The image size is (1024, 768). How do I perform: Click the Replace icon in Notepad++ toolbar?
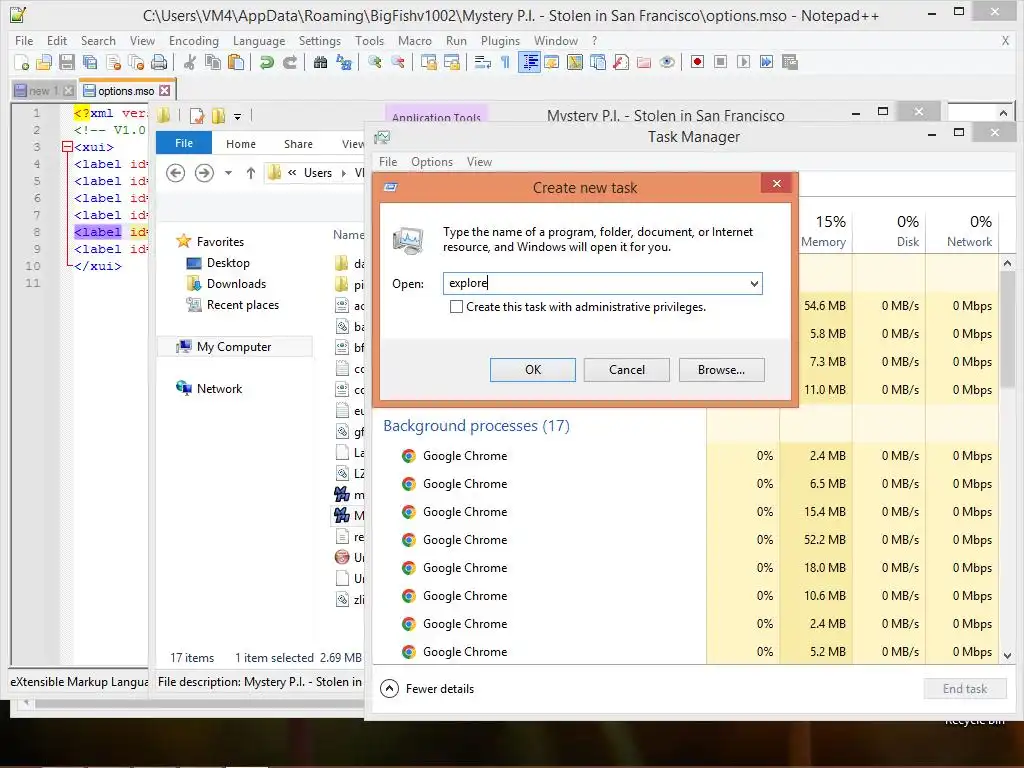click(x=344, y=62)
